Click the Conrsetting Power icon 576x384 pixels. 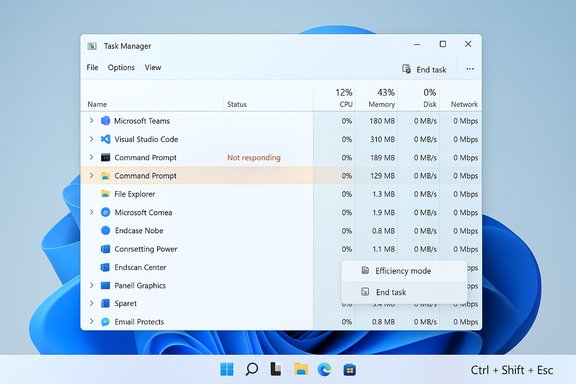coord(105,249)
